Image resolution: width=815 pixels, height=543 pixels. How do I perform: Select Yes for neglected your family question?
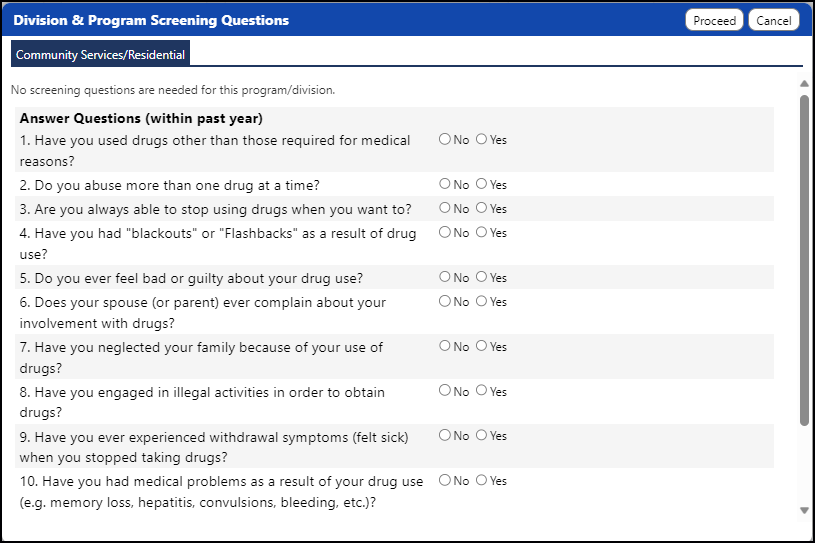pos(481,346)
